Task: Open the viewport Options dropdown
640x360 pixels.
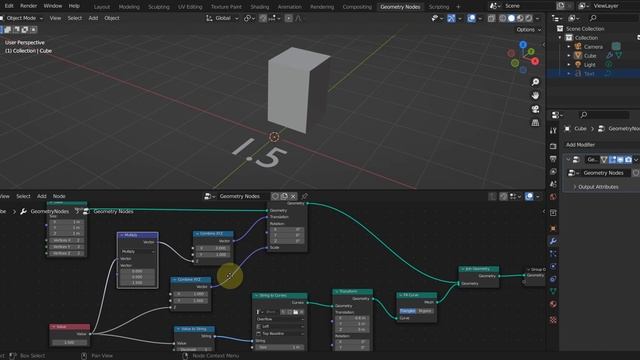Action: (x=529, y=30)
